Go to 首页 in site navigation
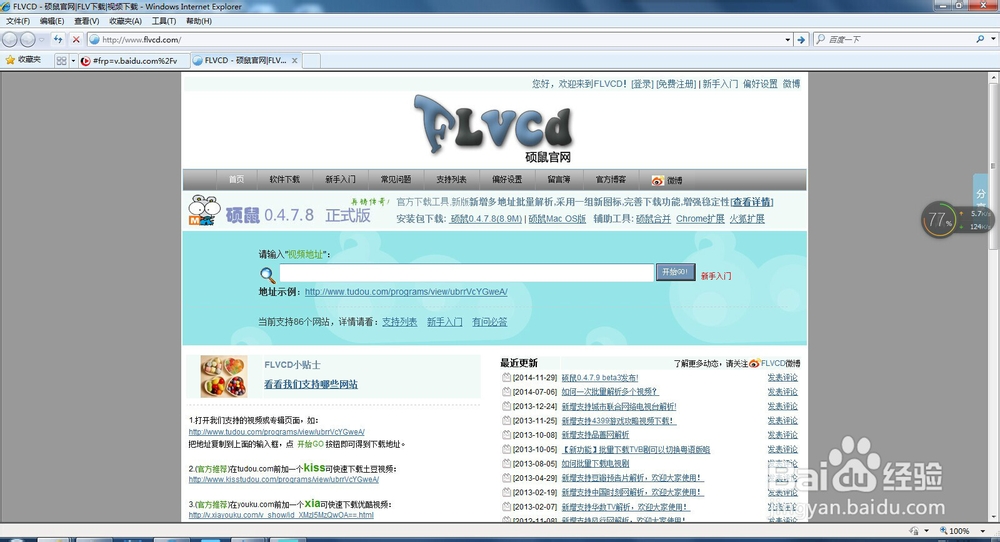1000x542 pixels. [x=236, y=180]
